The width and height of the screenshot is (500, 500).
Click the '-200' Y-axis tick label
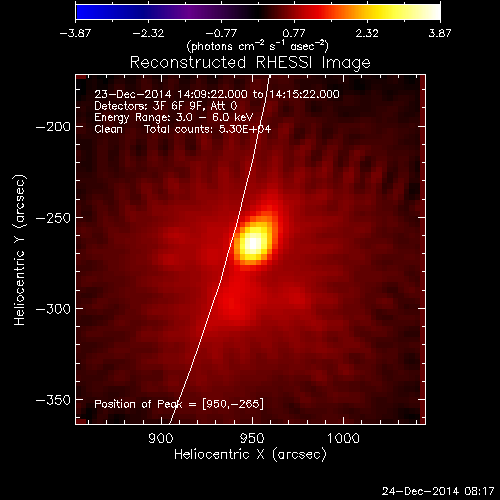point(53,127)
